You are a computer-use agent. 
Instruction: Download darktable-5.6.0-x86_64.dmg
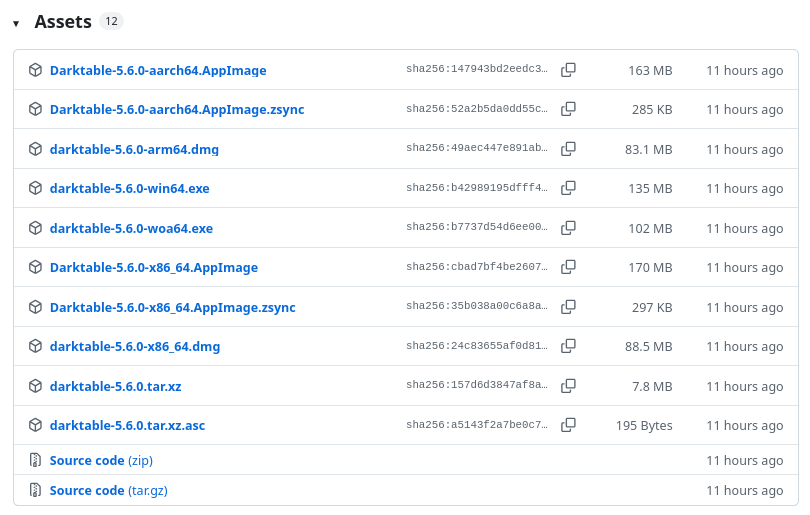coord(135,347)
